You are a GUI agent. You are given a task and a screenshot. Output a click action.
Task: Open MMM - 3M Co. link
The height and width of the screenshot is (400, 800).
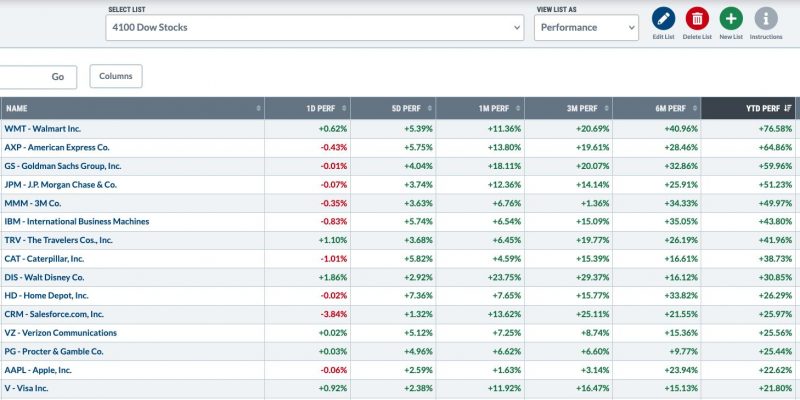point(33,203)
